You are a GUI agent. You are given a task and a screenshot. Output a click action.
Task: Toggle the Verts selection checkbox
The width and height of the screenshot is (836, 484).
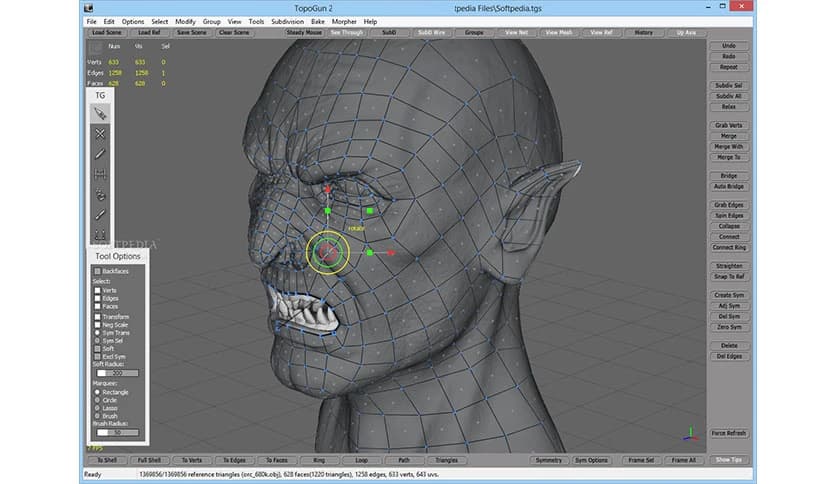(98, 290)
